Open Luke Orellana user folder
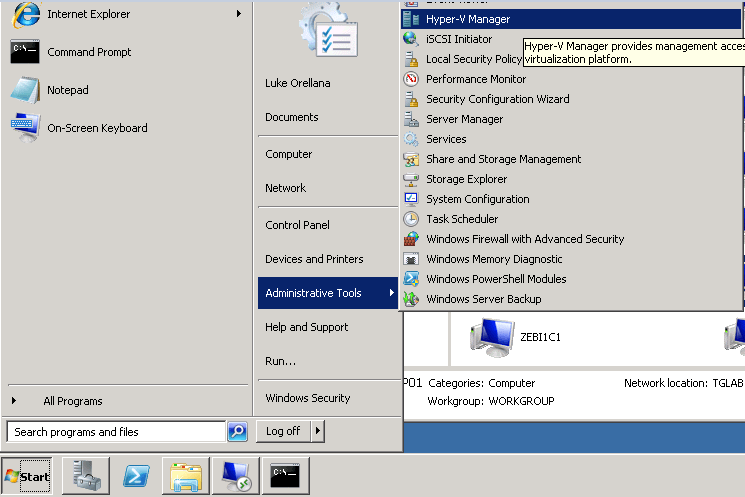Screen dimensions: 745x497 pos(297,83)
